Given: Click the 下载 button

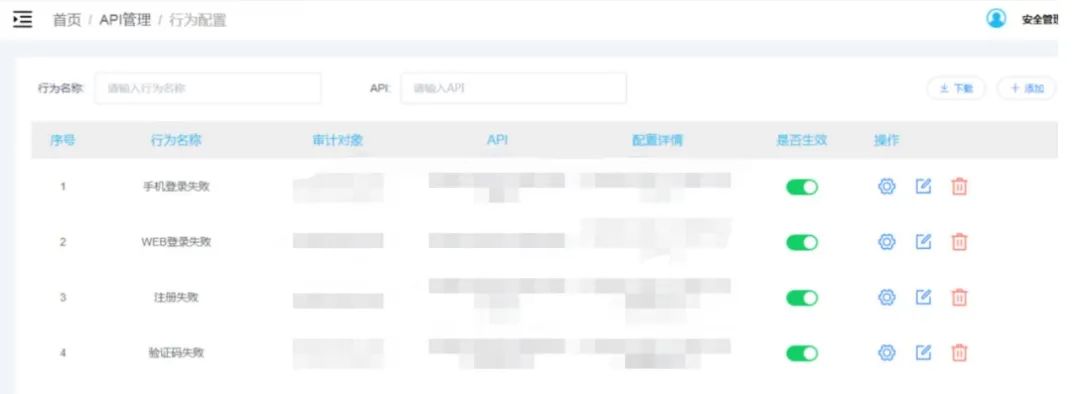Looking at the screenshot, I should 956,88.
